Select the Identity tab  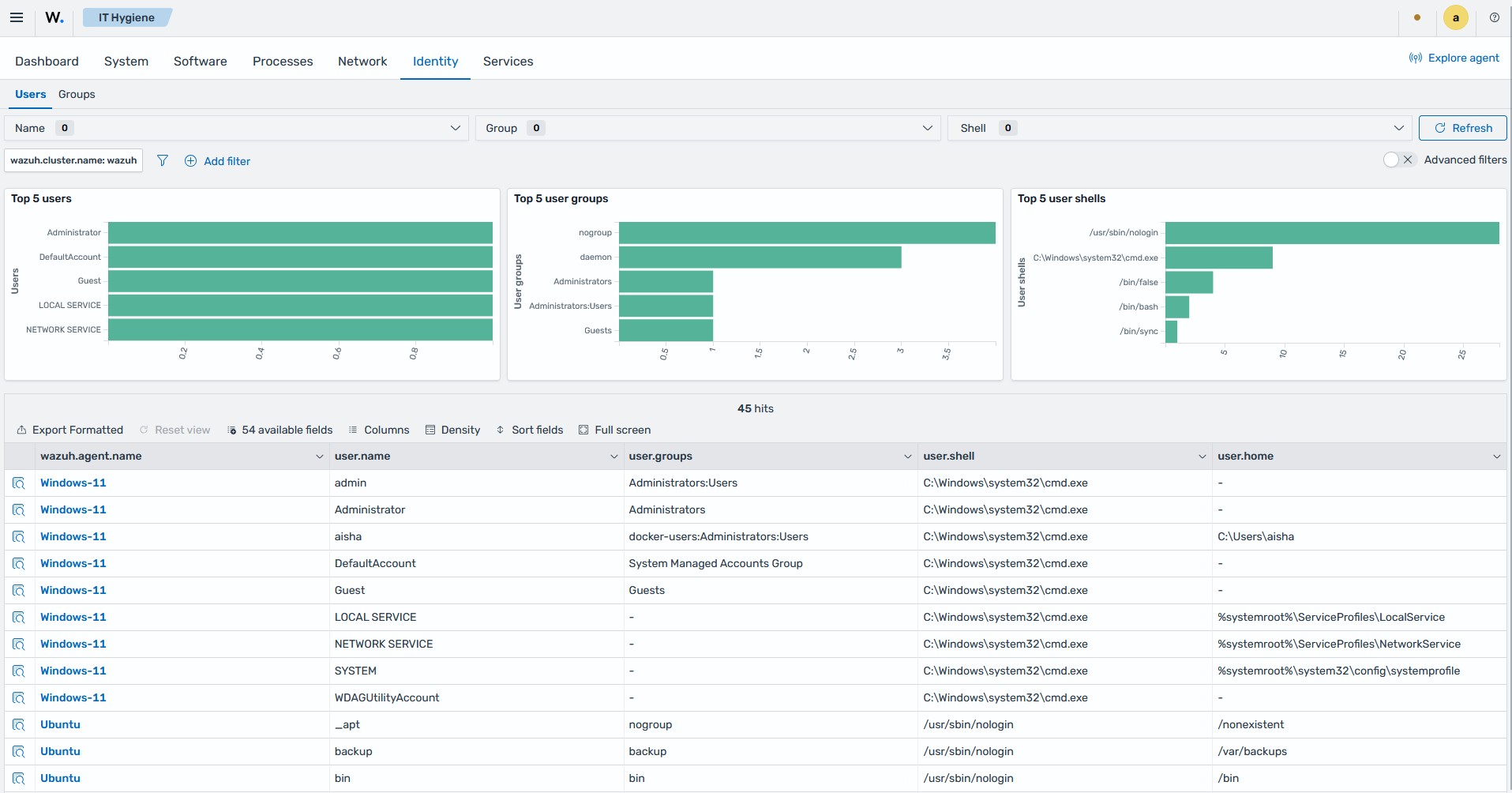coord(435,62)
